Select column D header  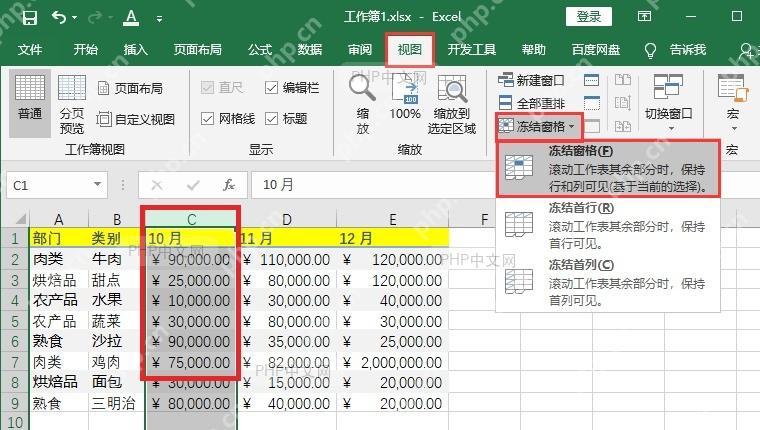[x=287, y=219]
